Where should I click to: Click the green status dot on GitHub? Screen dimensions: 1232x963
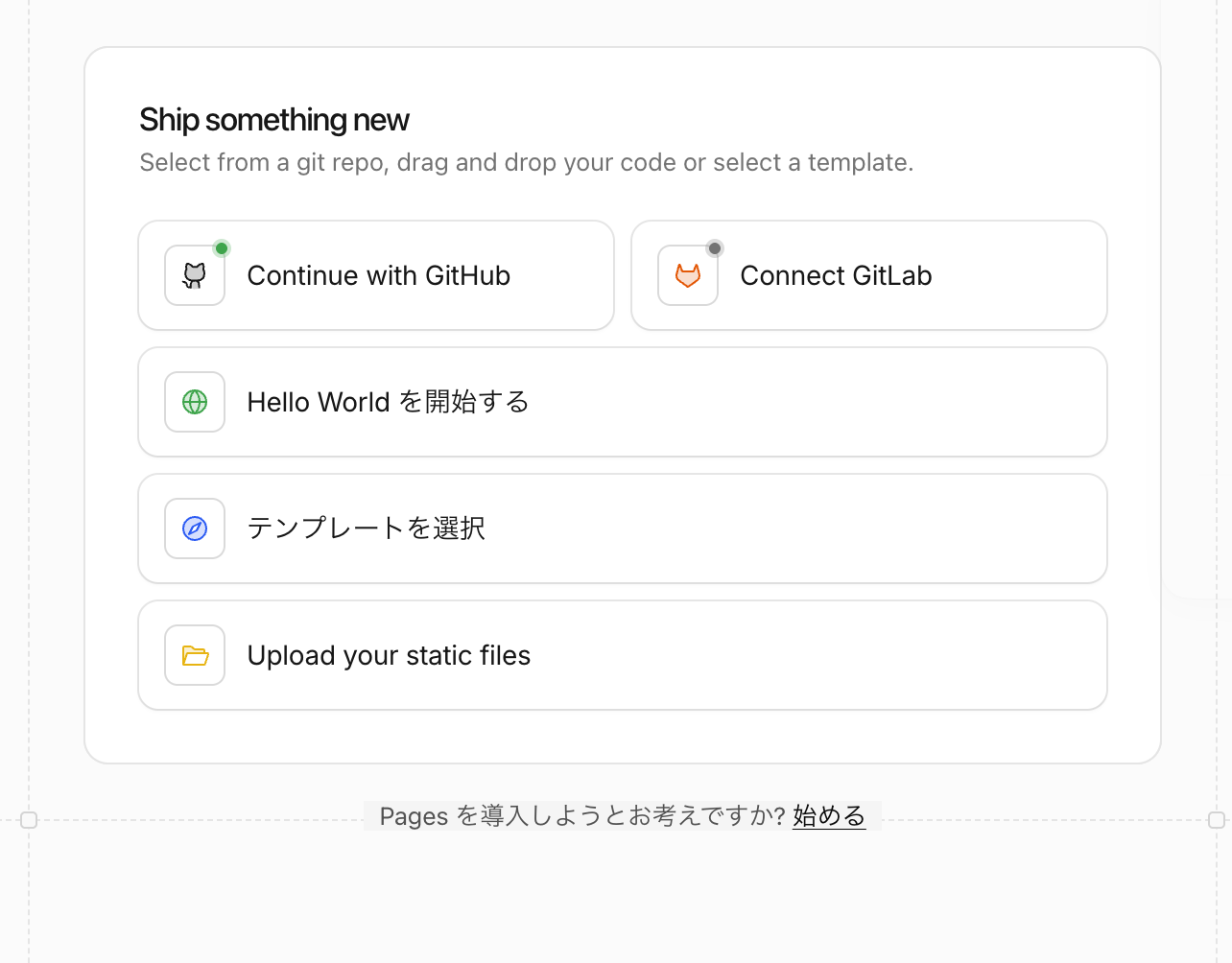tap(222, 248)
